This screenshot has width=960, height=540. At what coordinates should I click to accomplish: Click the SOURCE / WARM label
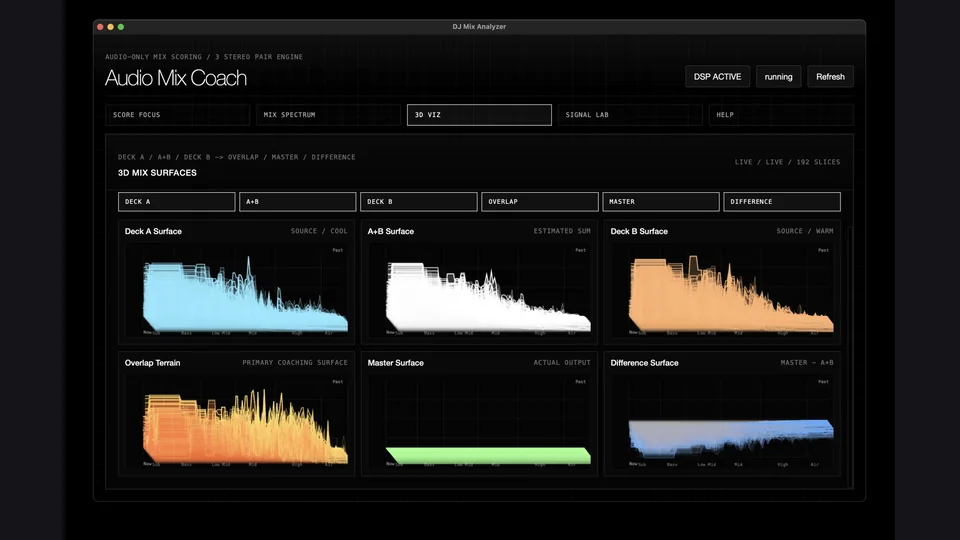coord(804,231)
